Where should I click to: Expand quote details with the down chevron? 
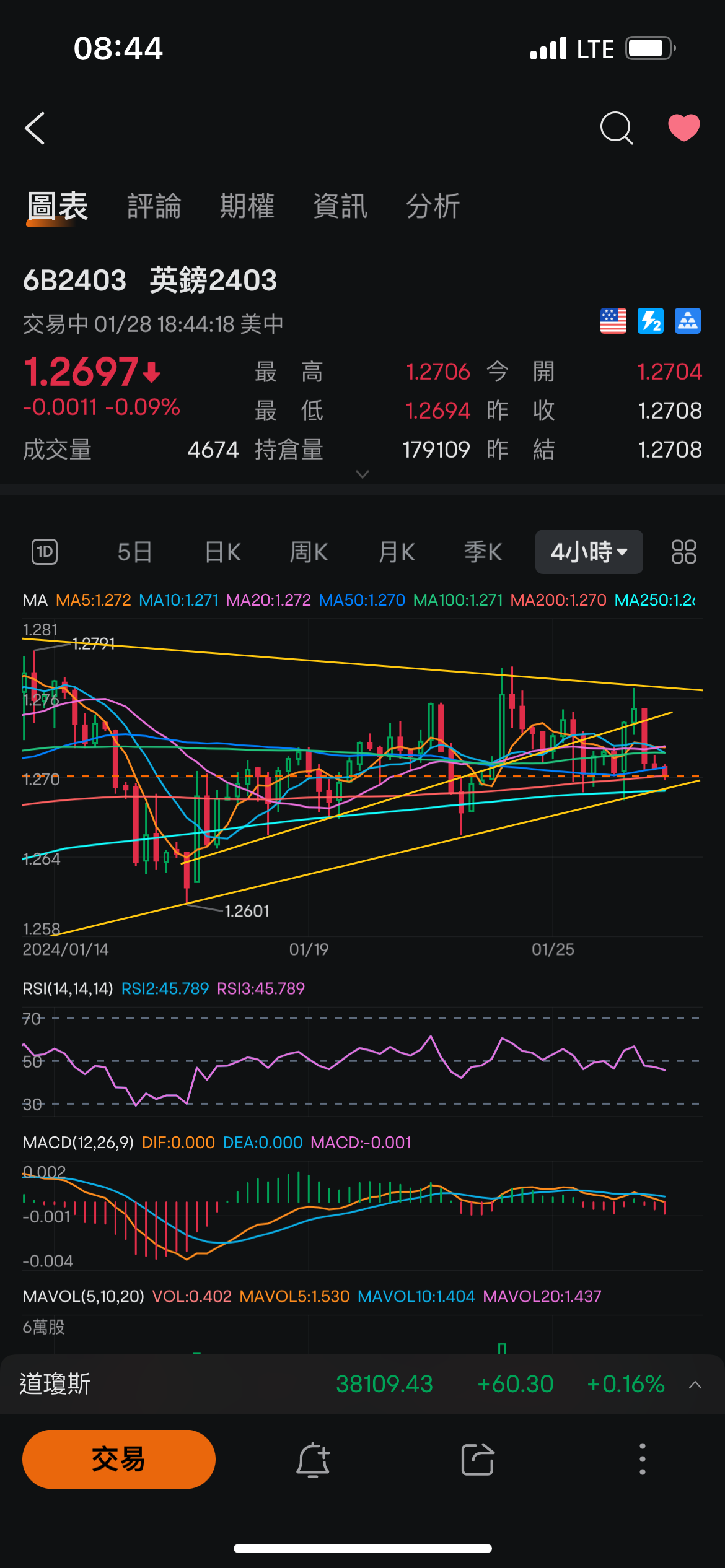362,474
